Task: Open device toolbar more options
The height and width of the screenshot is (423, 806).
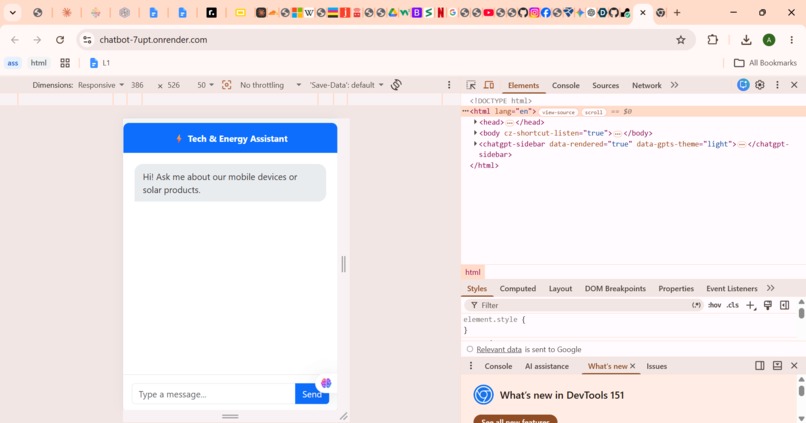Action: [449, 85]
